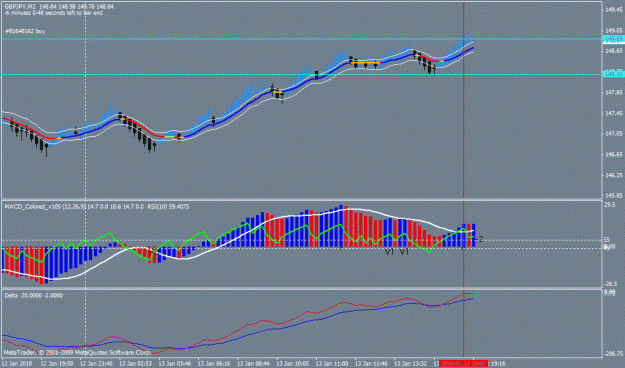Click the 147.45 price scale label
Image resolution: width=625 pixels, height=368 pixels.
point(614,113)
